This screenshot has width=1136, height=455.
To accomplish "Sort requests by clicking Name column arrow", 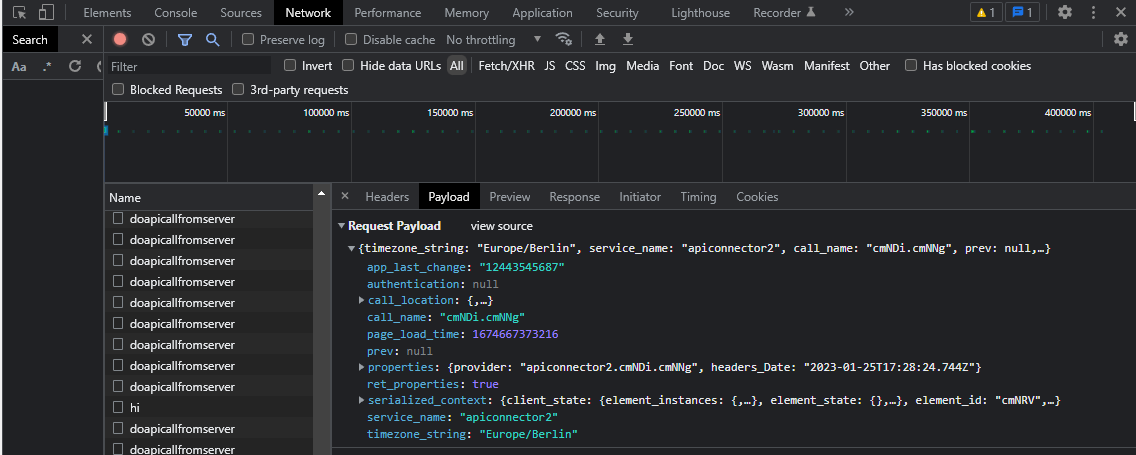I will (322, 193).
